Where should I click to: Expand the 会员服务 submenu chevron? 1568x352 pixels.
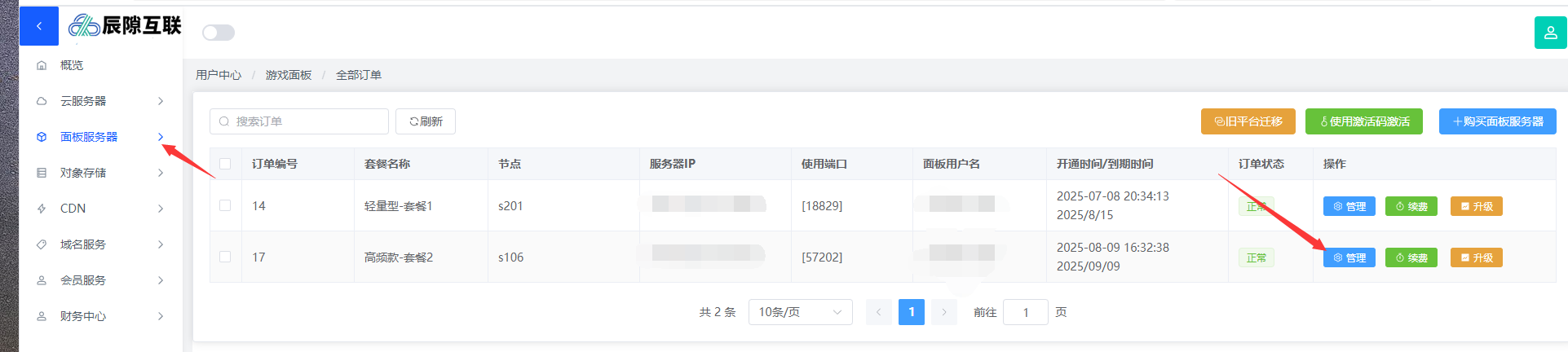click(161, 280)
